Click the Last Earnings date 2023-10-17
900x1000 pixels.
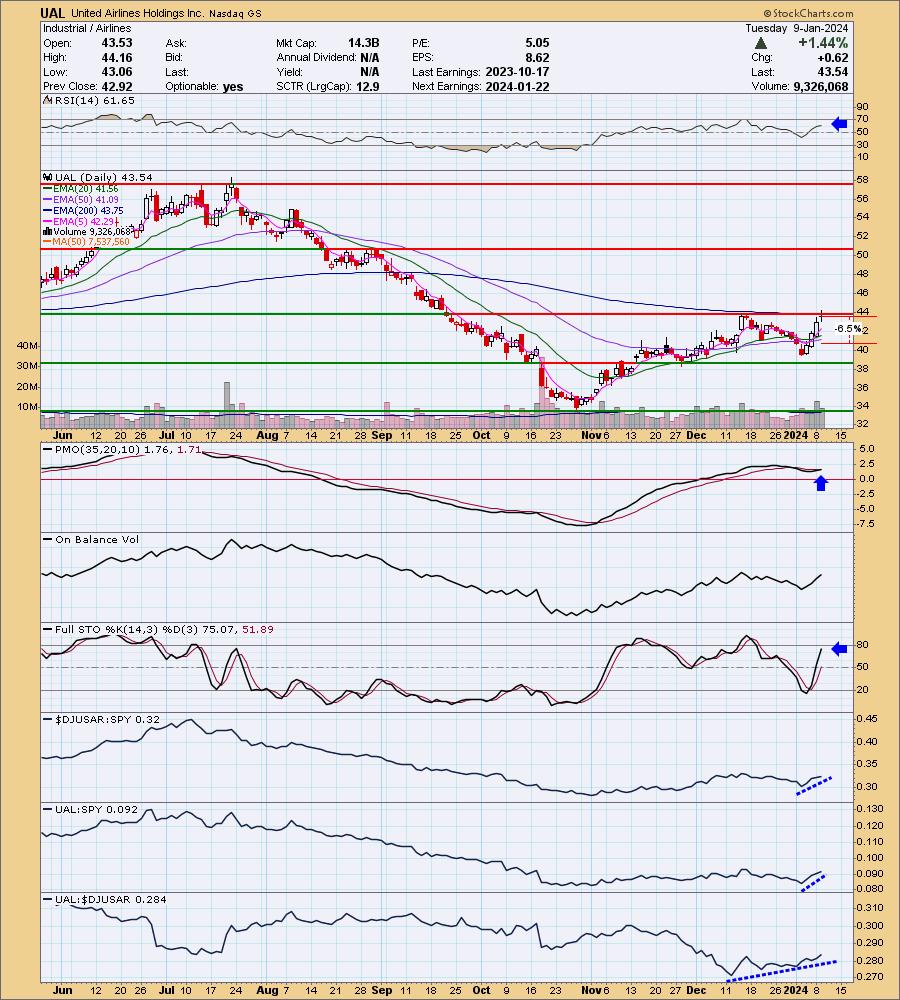[517, 71]
